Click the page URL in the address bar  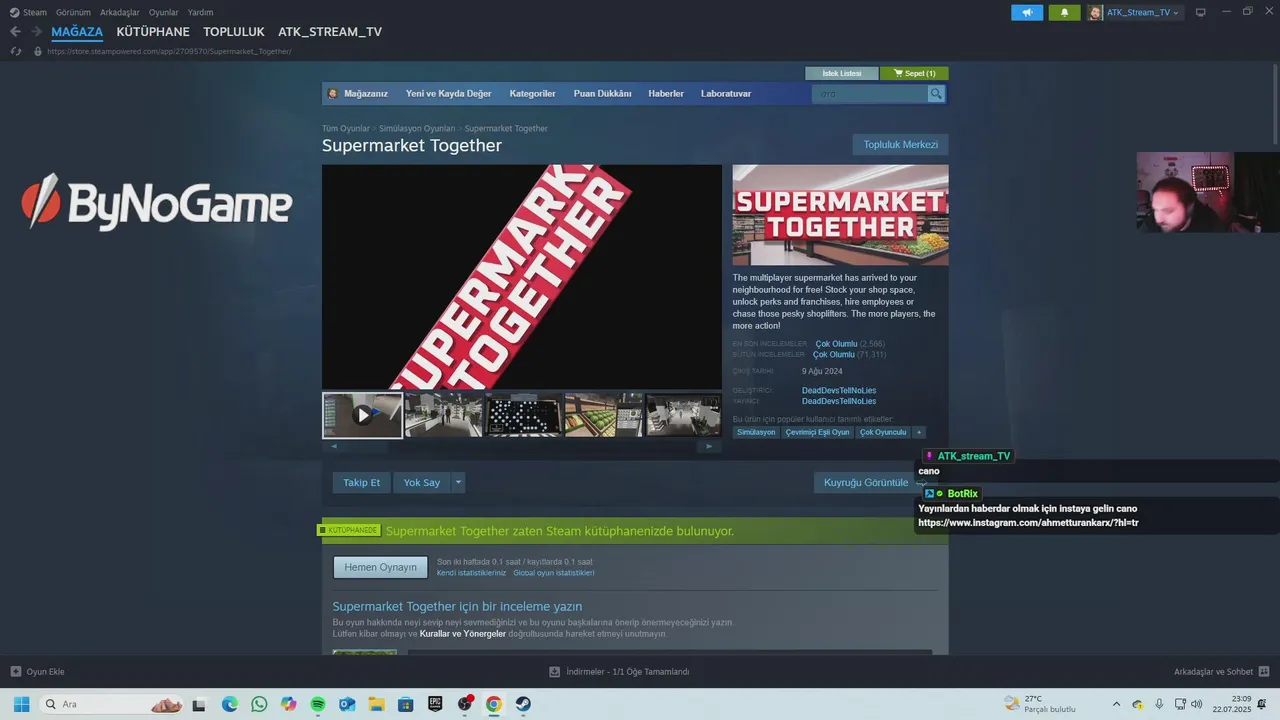point(169,51)
